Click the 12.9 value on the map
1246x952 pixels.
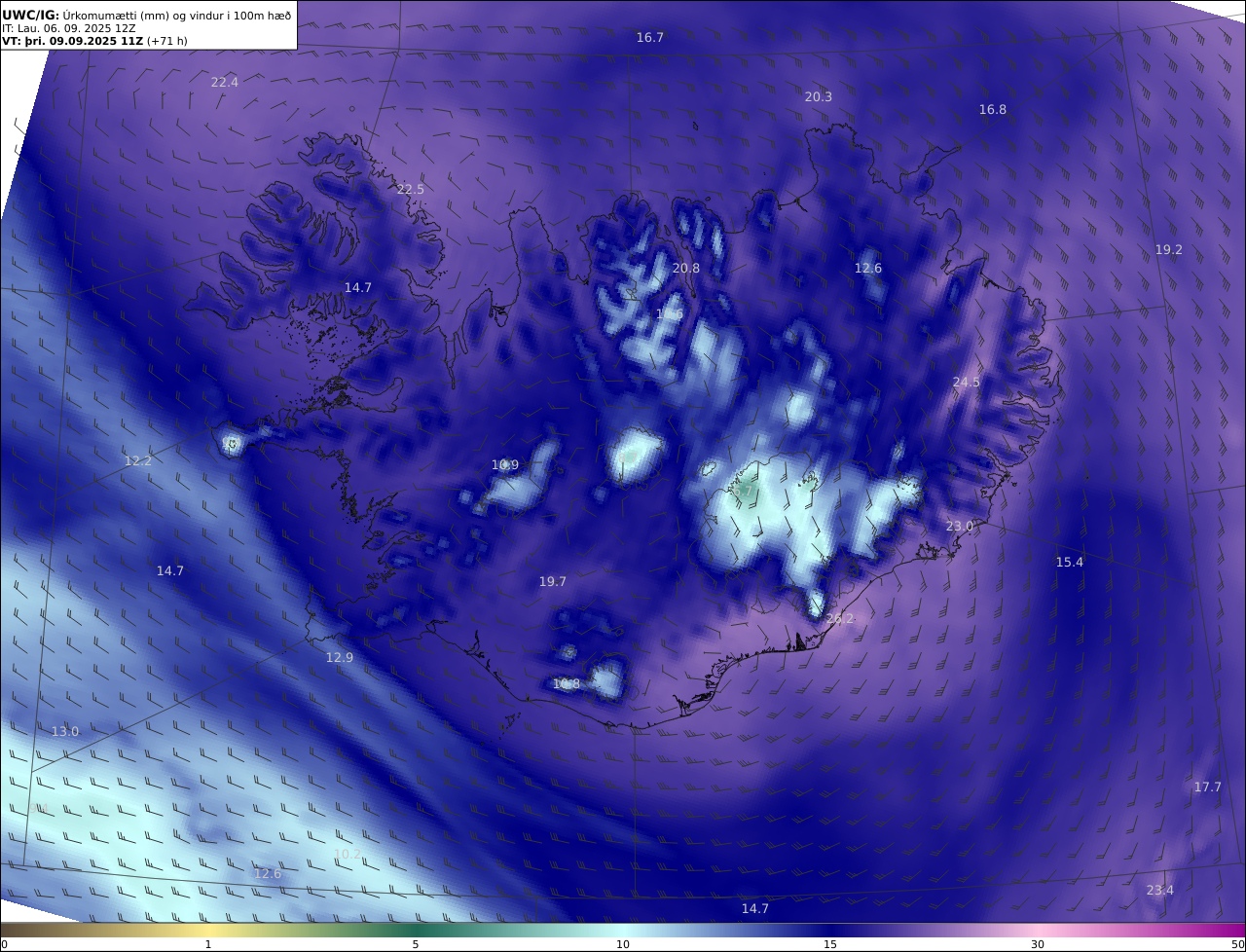pyautogui.click(x=340, y=657)
